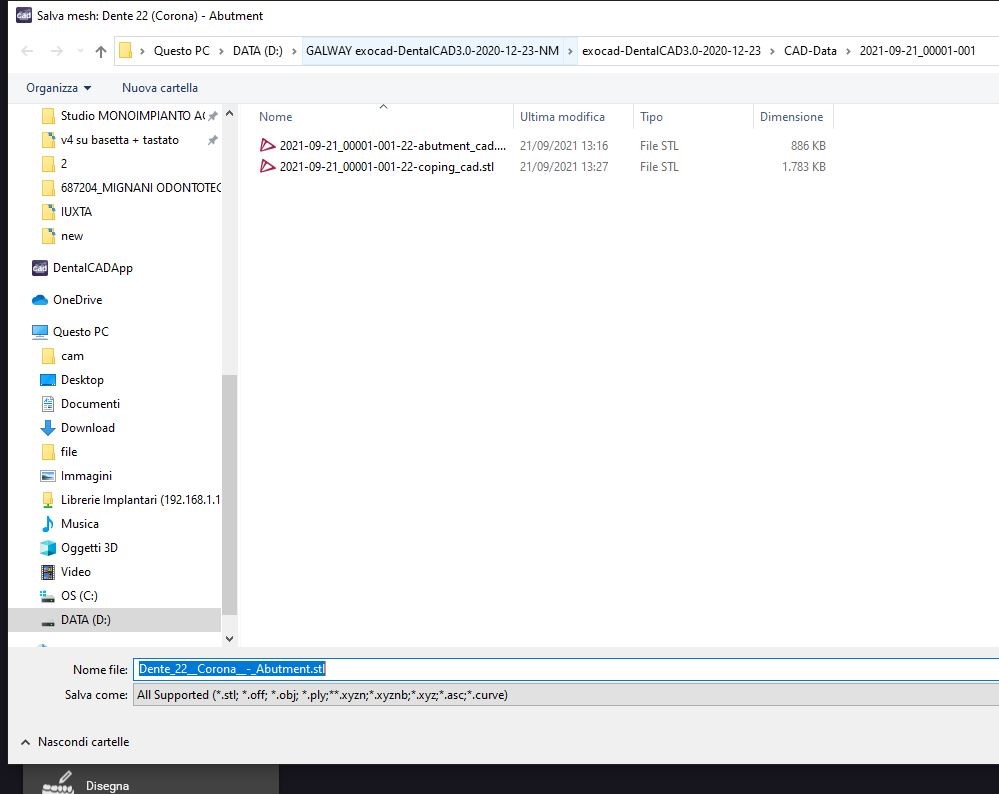Click the Immagini icon in the sidebar

[x=48, y=476]
